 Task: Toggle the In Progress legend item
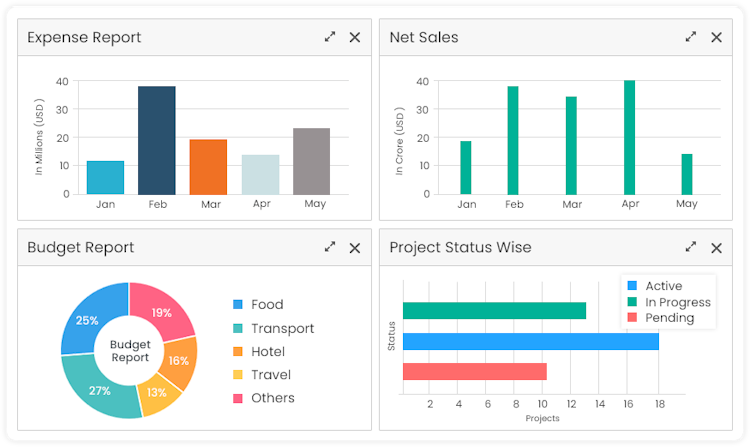tap(677, 302)
